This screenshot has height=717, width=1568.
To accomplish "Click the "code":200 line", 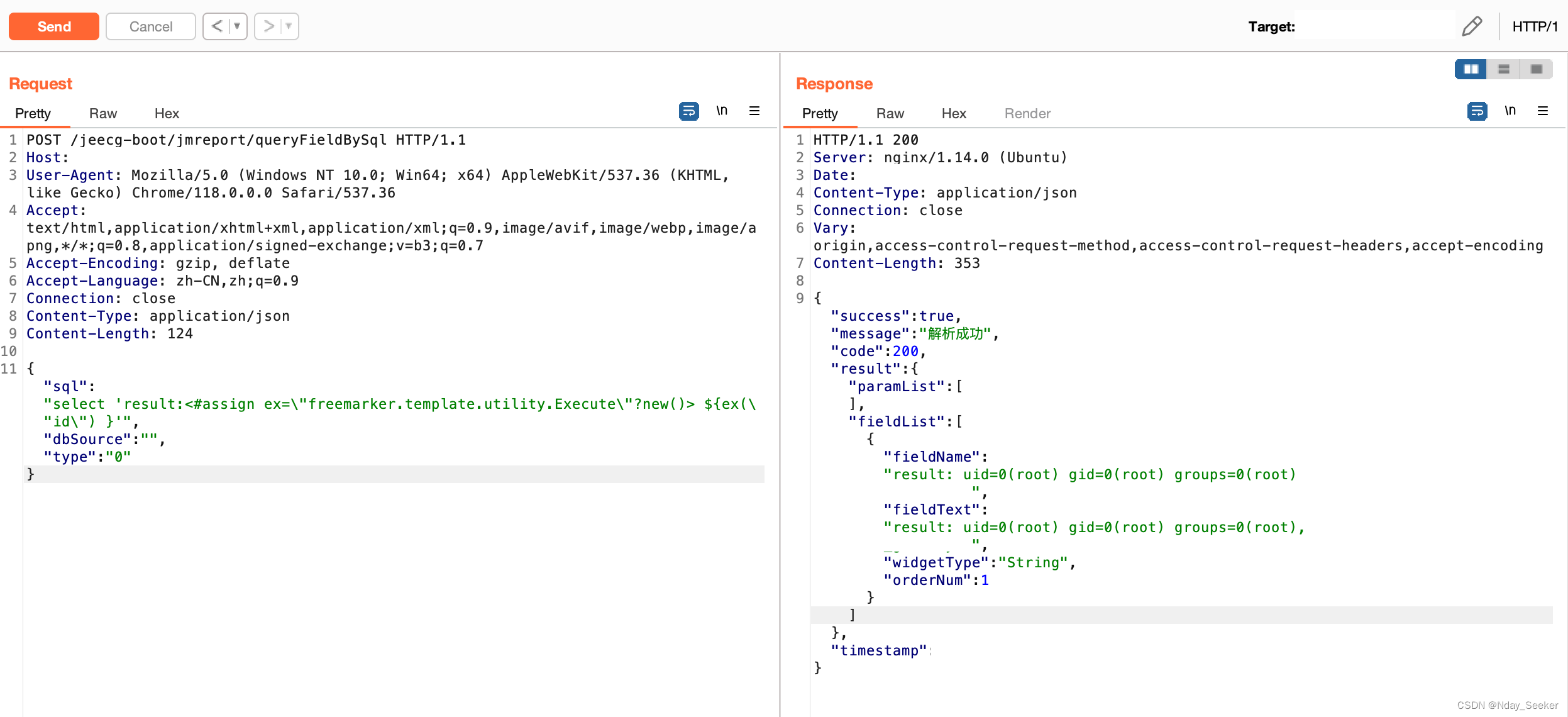I will coord(878,352).
